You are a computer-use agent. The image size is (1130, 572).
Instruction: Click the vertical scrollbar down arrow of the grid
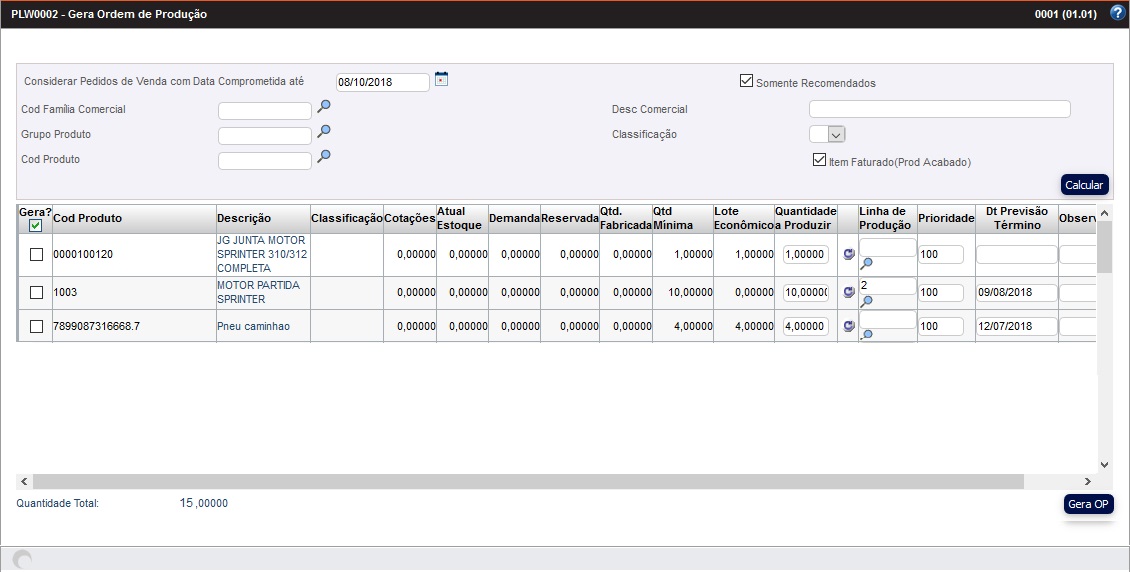tap(1104, 465)
